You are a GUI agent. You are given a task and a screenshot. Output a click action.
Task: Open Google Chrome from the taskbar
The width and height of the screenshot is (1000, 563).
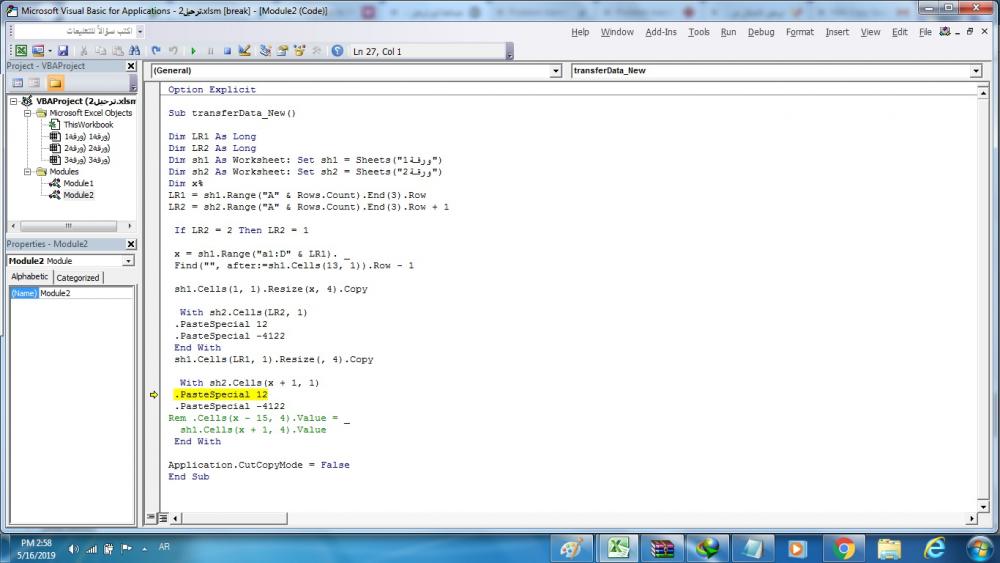[x=843, y=548]
